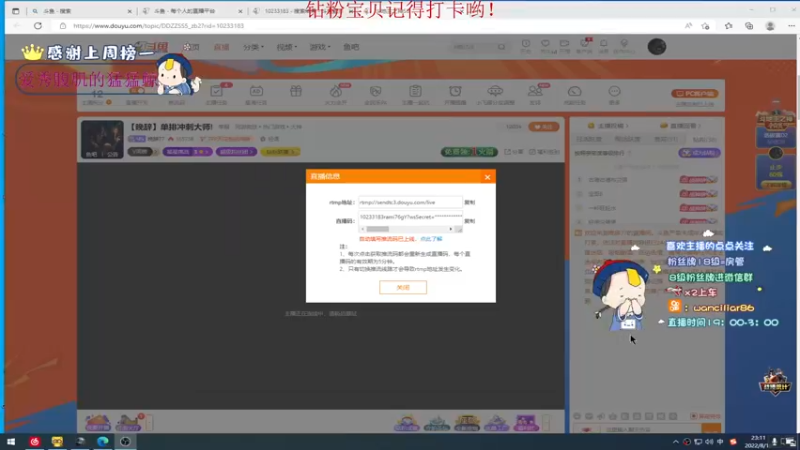The image size is (800, 450).
Task: Open the Windows Start menu
Action: (x=11, y=441)
